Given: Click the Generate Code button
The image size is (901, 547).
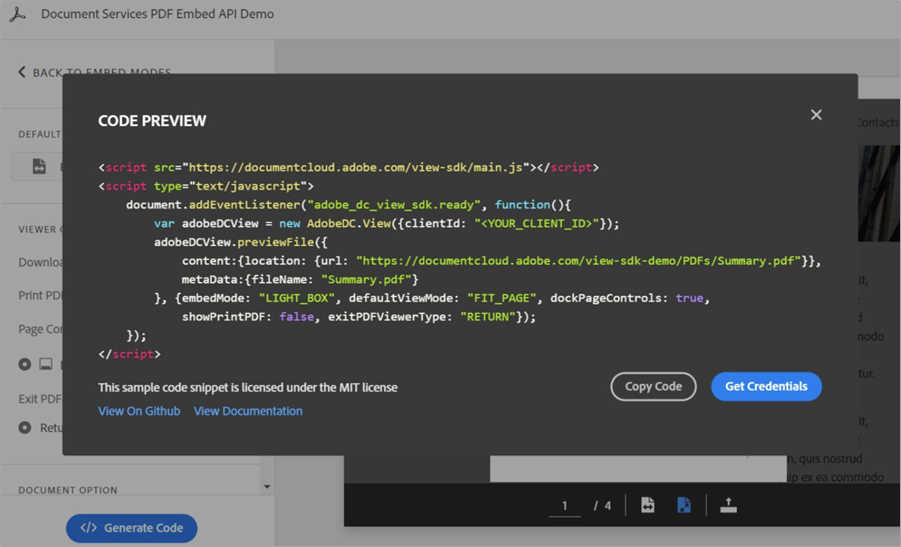Looking at the screenshot, I should 132,528.
